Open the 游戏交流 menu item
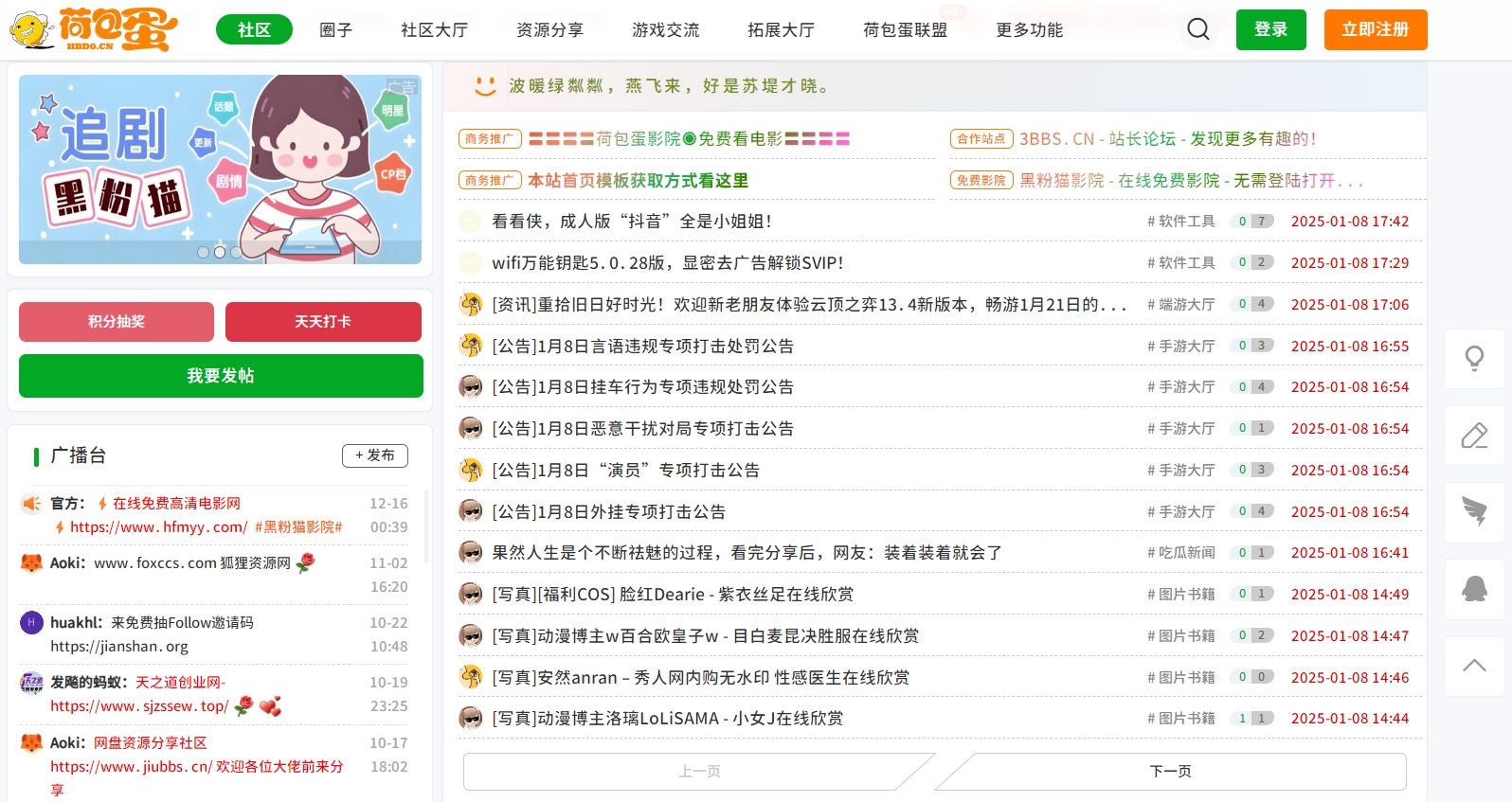This screenshot has height=802, width=1512. 666,30
